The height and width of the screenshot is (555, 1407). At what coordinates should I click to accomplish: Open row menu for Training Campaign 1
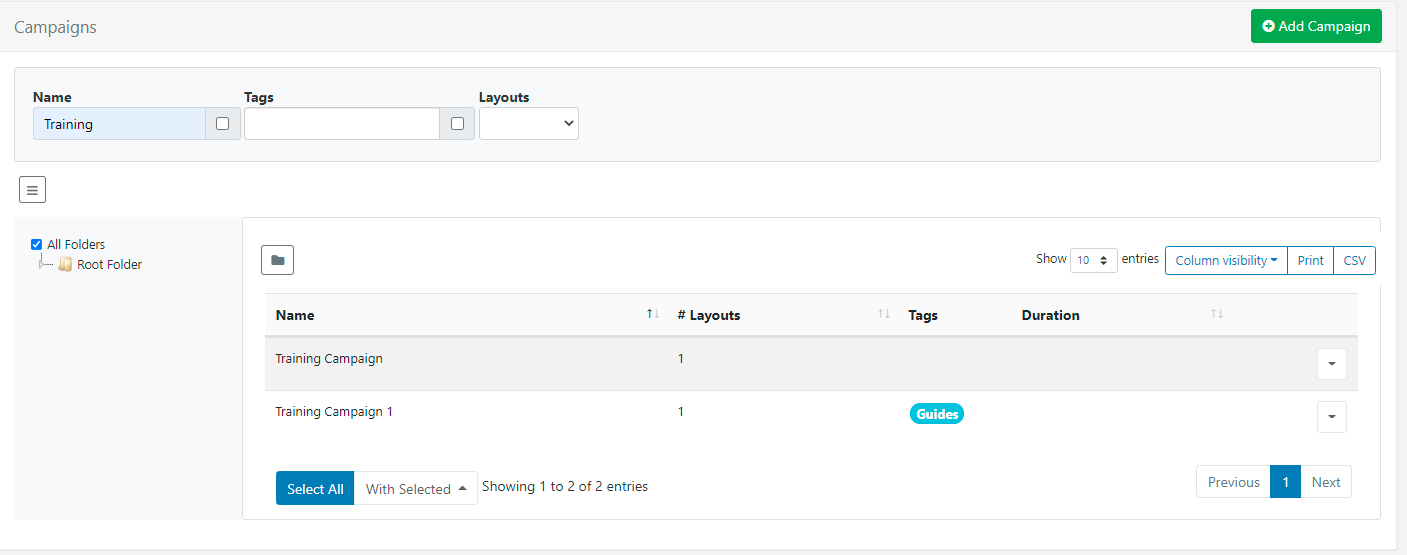point(1331,417)
